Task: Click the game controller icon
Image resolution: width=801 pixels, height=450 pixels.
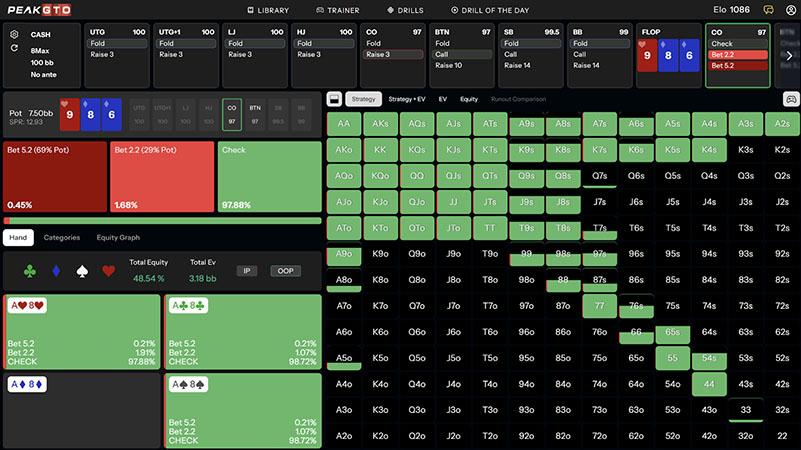Action: [x=789, y=99]
